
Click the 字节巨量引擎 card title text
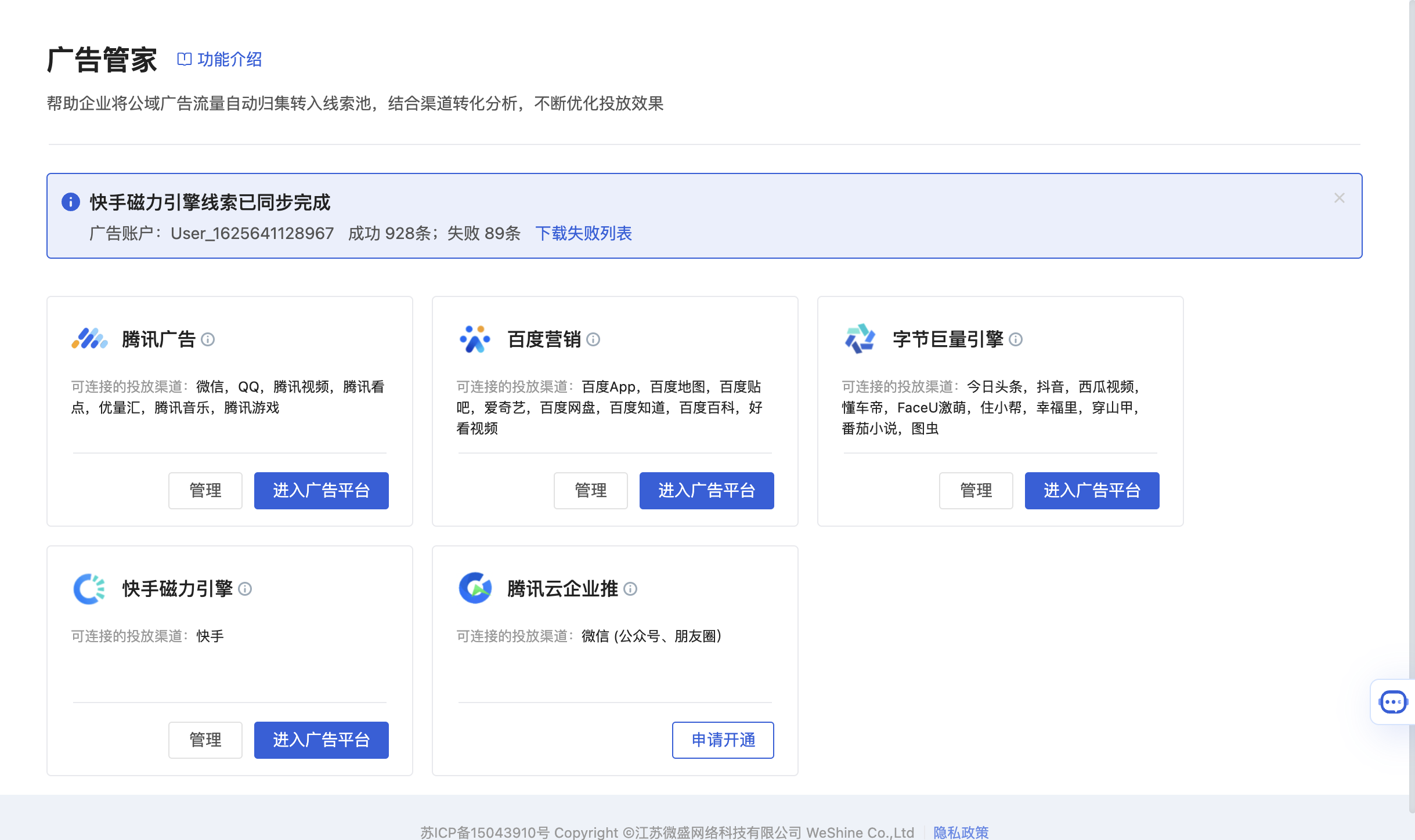click(948, 339)
